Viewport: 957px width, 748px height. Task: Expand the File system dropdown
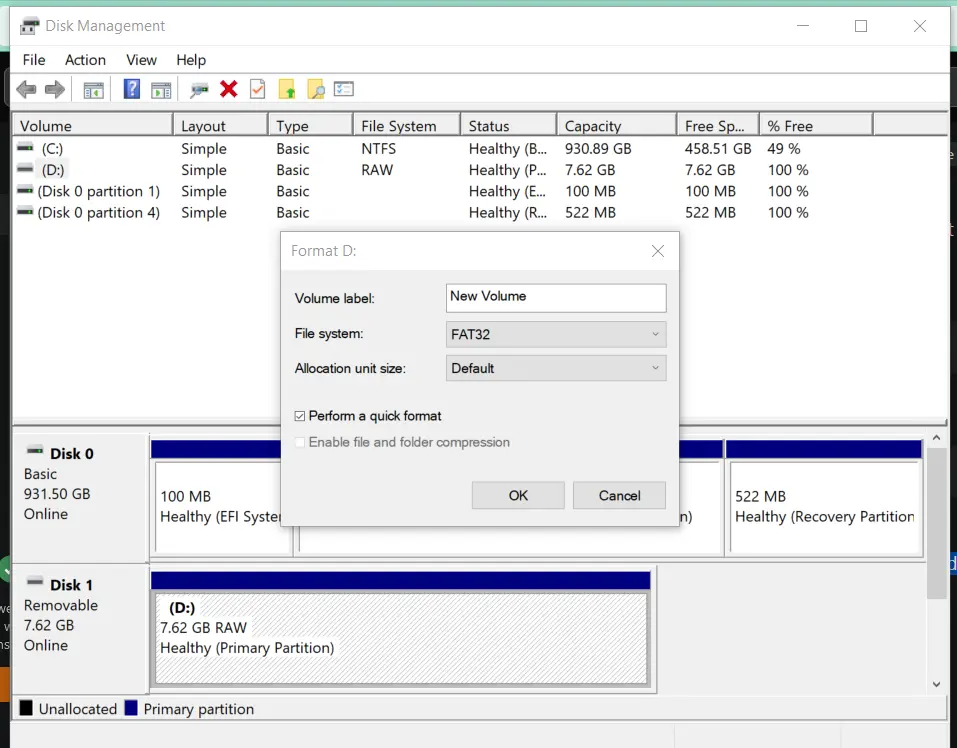[555, 334]
